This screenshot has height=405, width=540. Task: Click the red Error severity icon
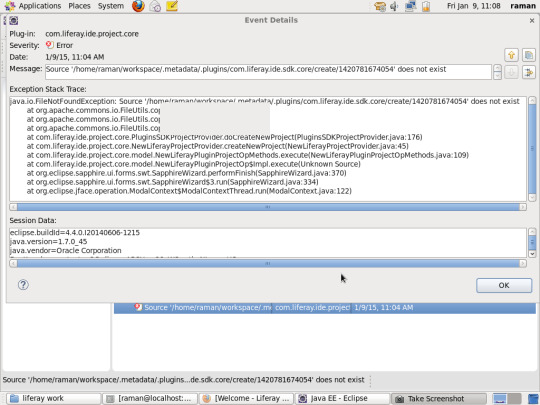pos(50,45)
